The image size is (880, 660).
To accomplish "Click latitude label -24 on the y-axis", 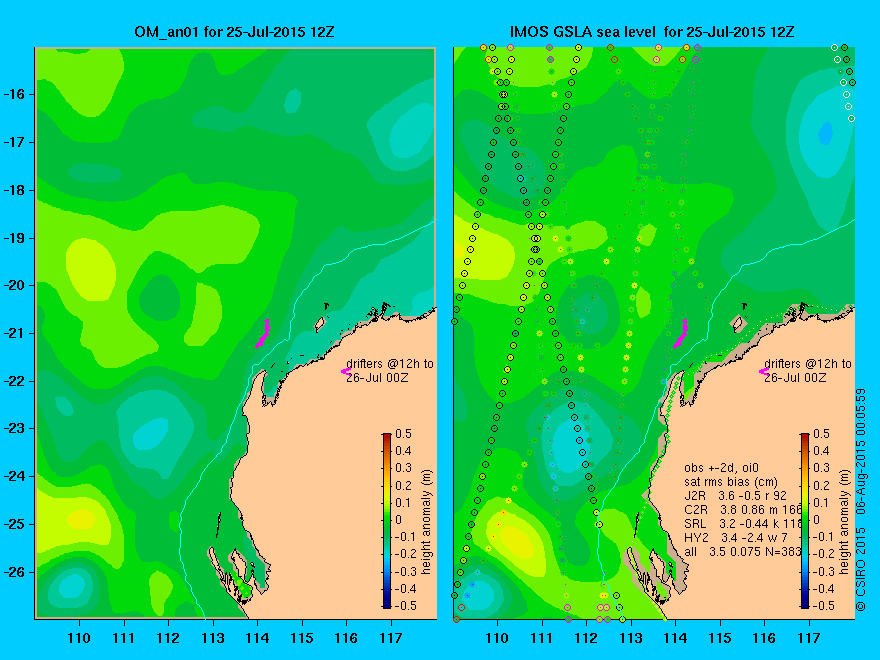I will coord(15,476).
